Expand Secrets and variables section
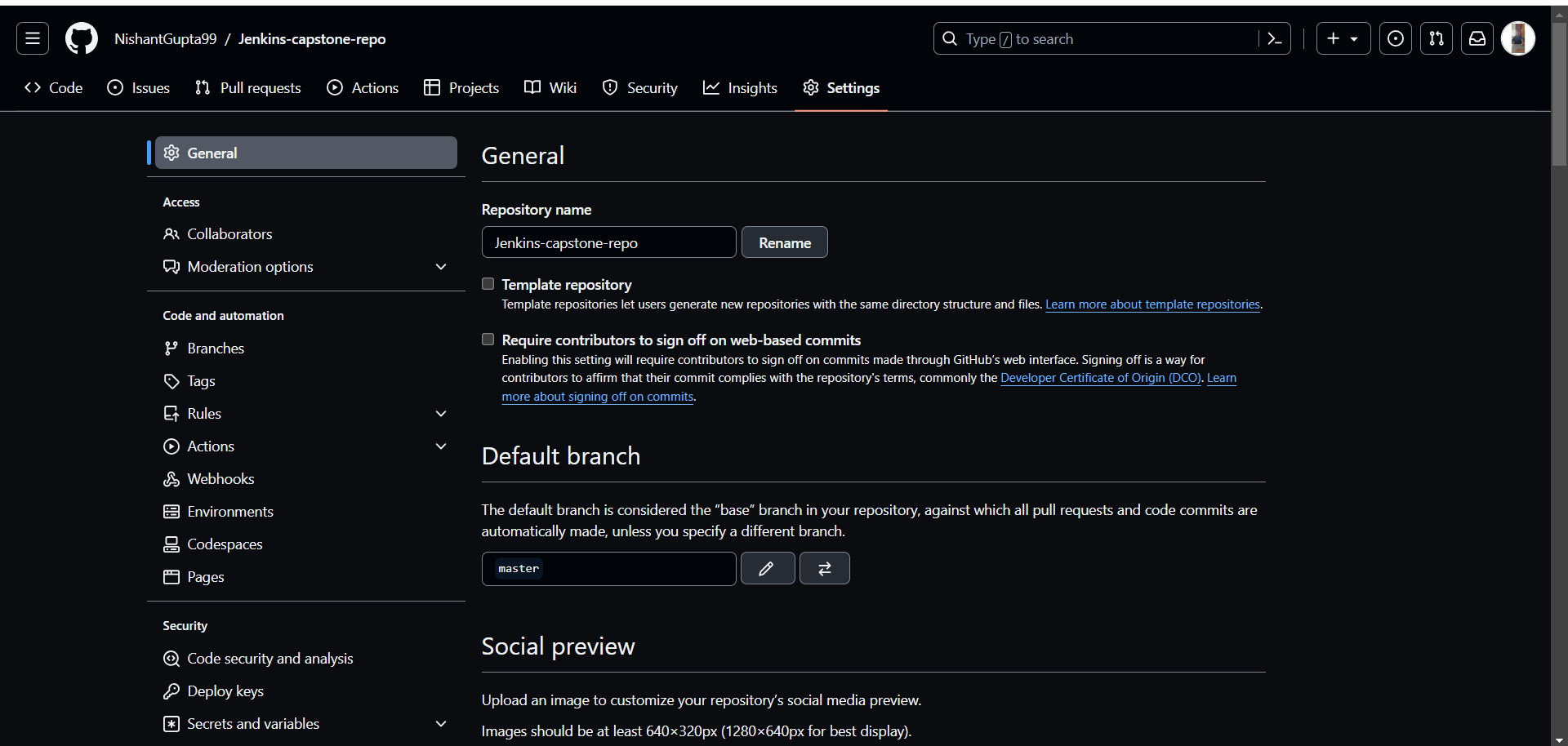The height and width of the screenshot is (746, 1568). (x=441, y=724)
